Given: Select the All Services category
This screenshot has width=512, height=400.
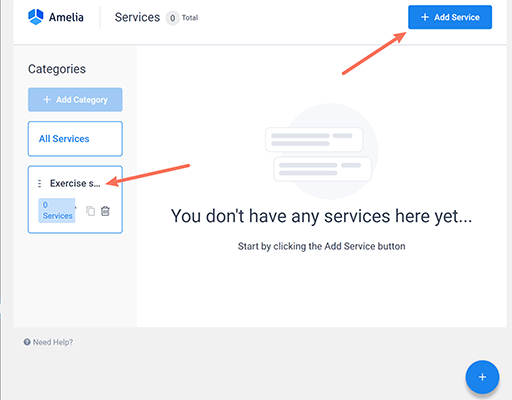Looking at the screenshot, I should (x=75, y=139).
